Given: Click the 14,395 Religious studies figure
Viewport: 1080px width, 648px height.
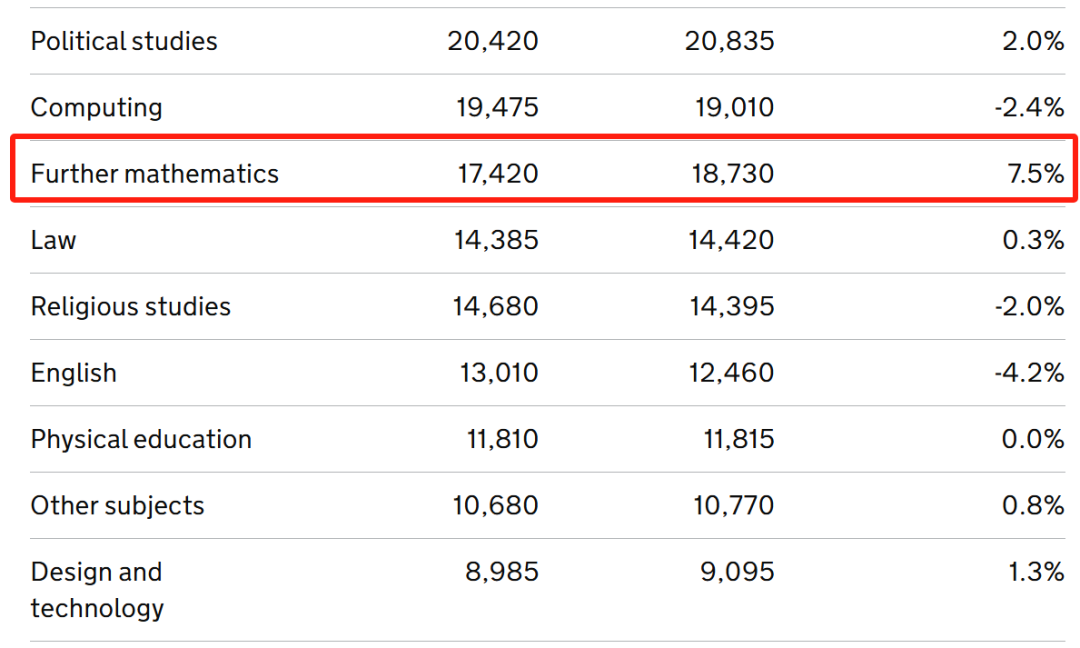Looking at the screenshot, I should pyautogui.click(x=732, y=306).
